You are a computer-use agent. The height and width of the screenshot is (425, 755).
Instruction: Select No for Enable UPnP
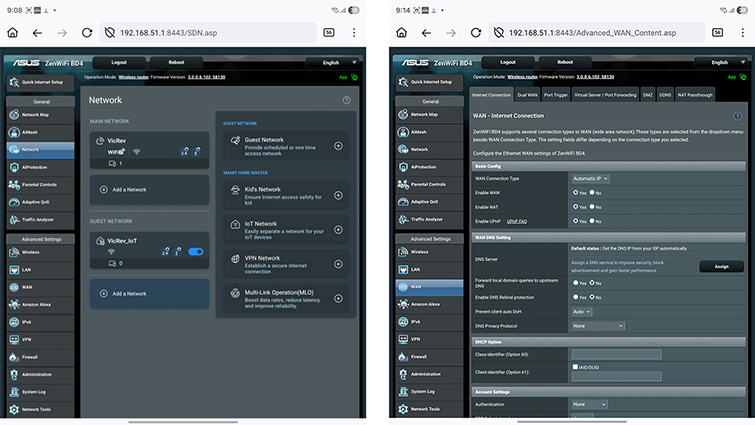(594, 220)
